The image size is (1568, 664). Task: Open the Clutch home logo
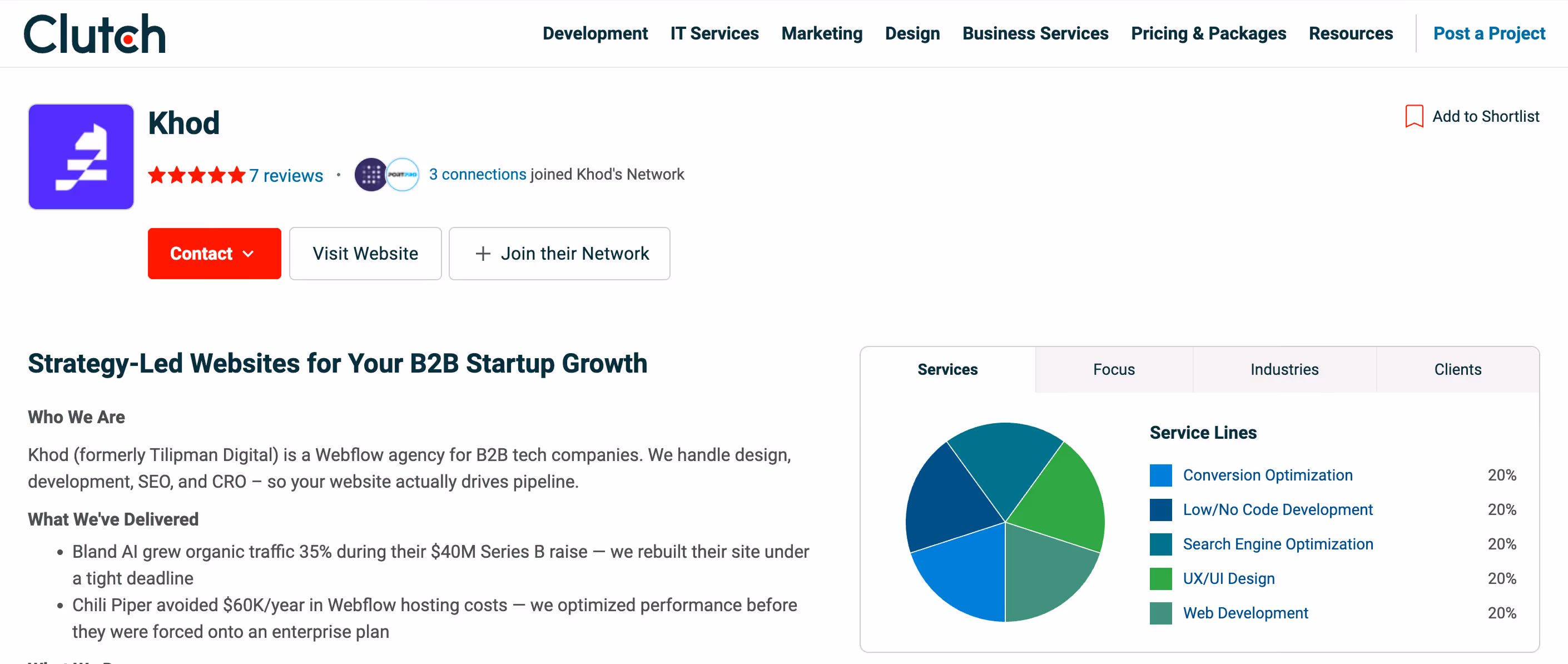click(95, 33)
